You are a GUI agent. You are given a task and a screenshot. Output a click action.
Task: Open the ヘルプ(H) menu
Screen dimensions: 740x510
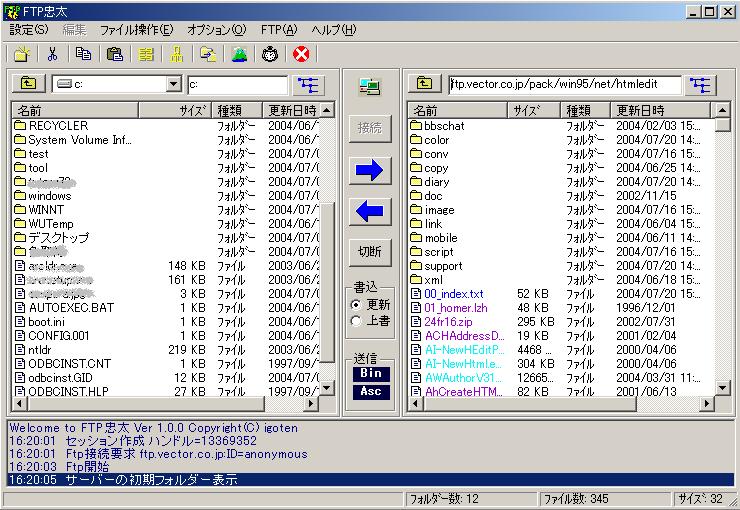point(334,30)
